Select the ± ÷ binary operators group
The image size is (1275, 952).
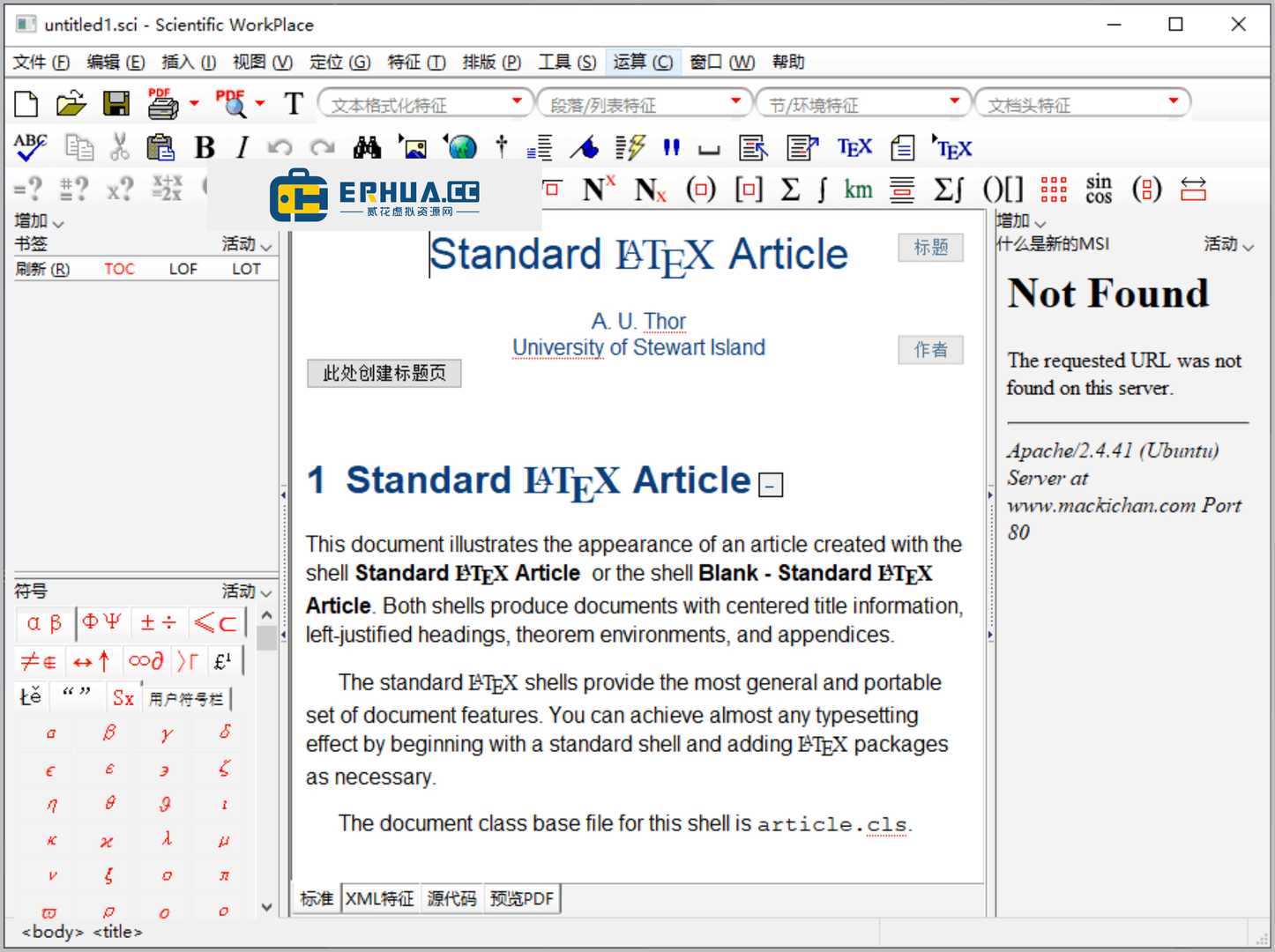tap(159, 622)
